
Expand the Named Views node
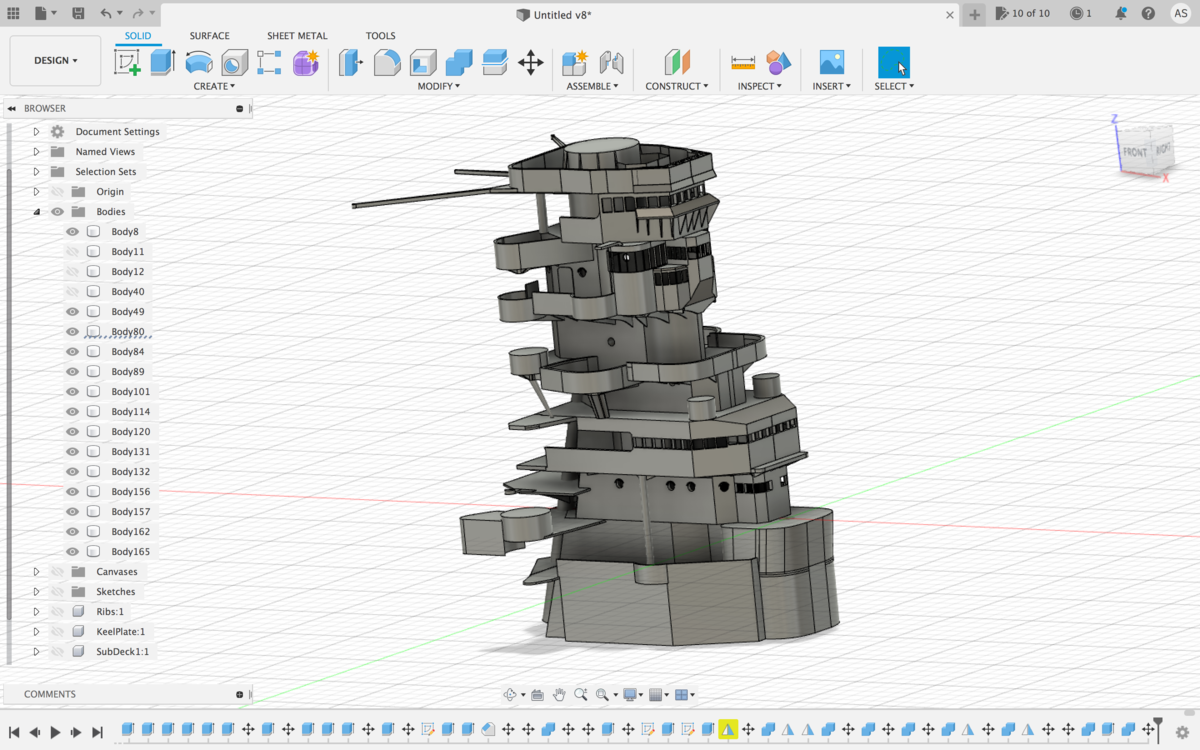point(37,152)
